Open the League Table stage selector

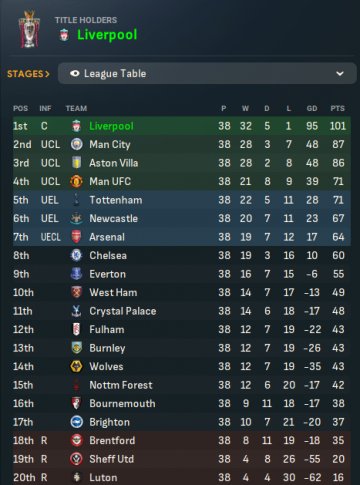coord(207,73)
